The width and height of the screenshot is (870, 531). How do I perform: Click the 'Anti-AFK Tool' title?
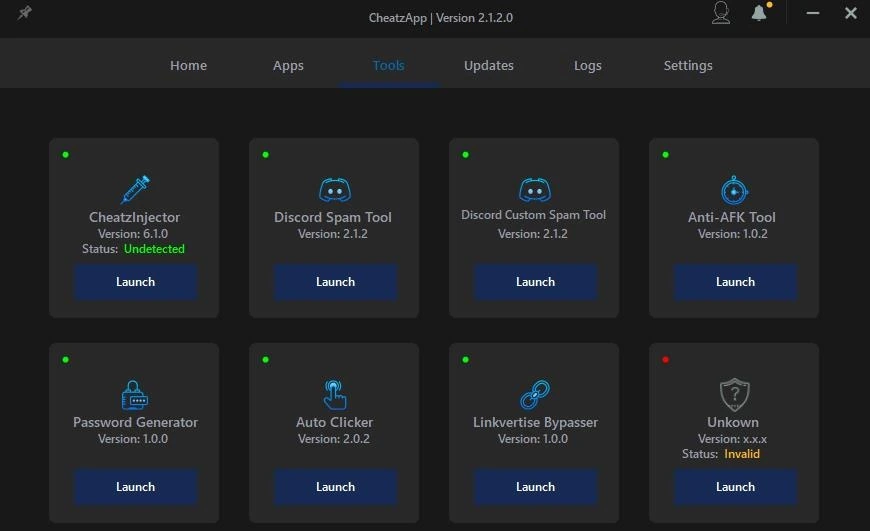tap(732, 217)
